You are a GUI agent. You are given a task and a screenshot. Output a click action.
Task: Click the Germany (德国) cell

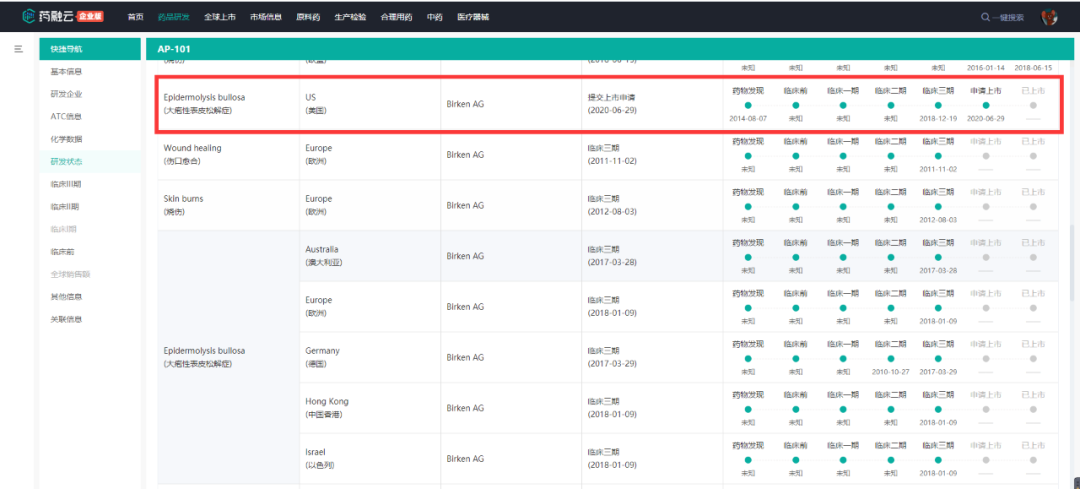pos(370,357)
